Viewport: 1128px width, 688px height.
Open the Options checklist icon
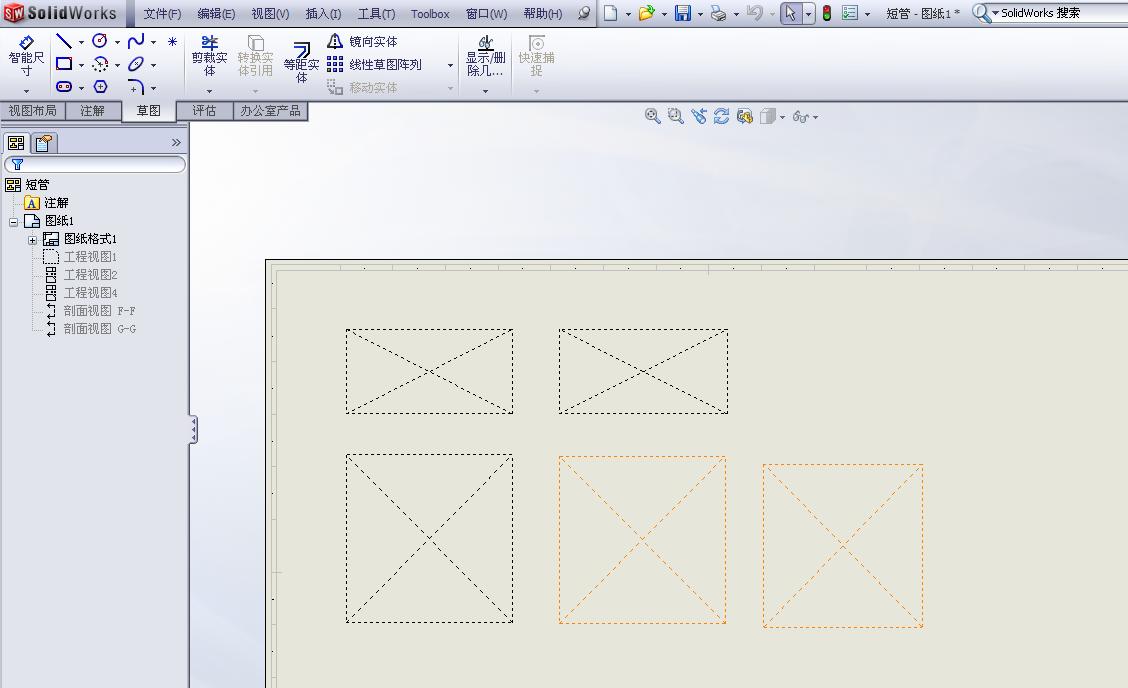click(850, 13)
